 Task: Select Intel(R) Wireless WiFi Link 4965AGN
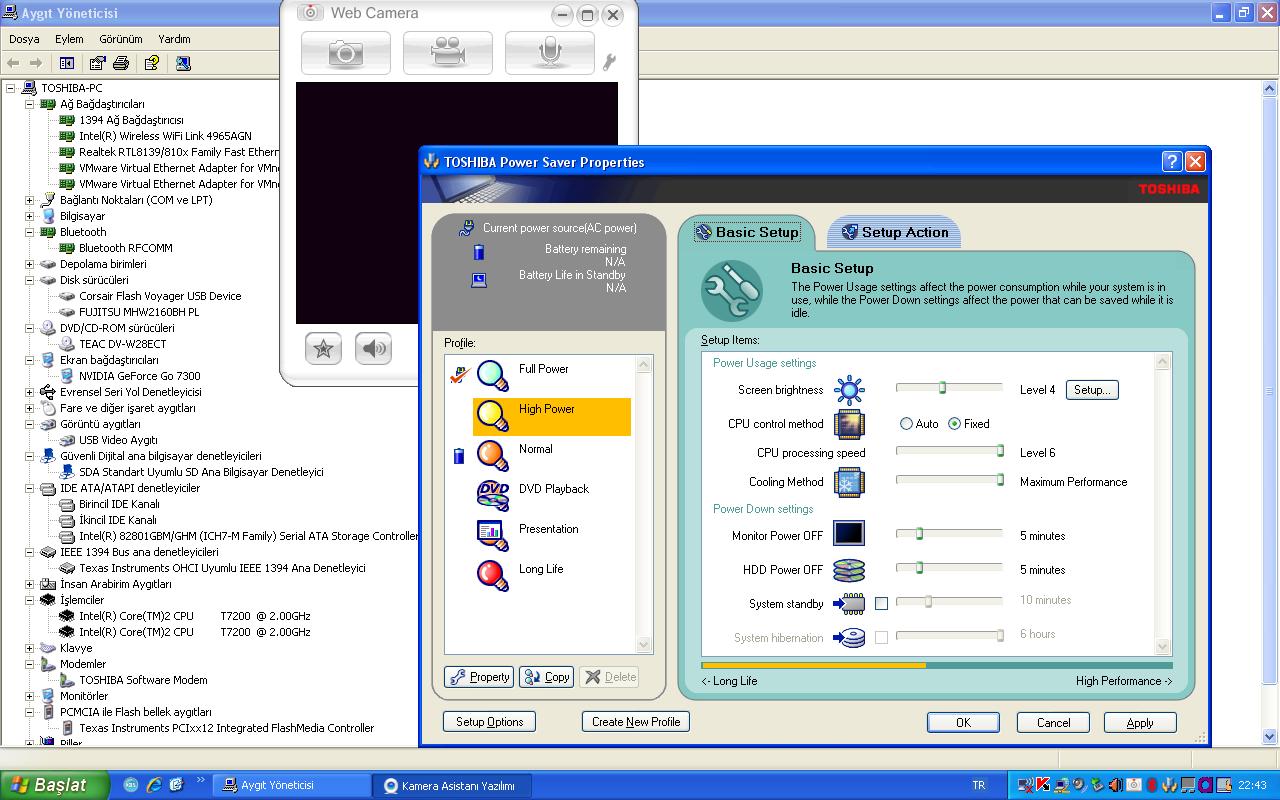point(165,136)
